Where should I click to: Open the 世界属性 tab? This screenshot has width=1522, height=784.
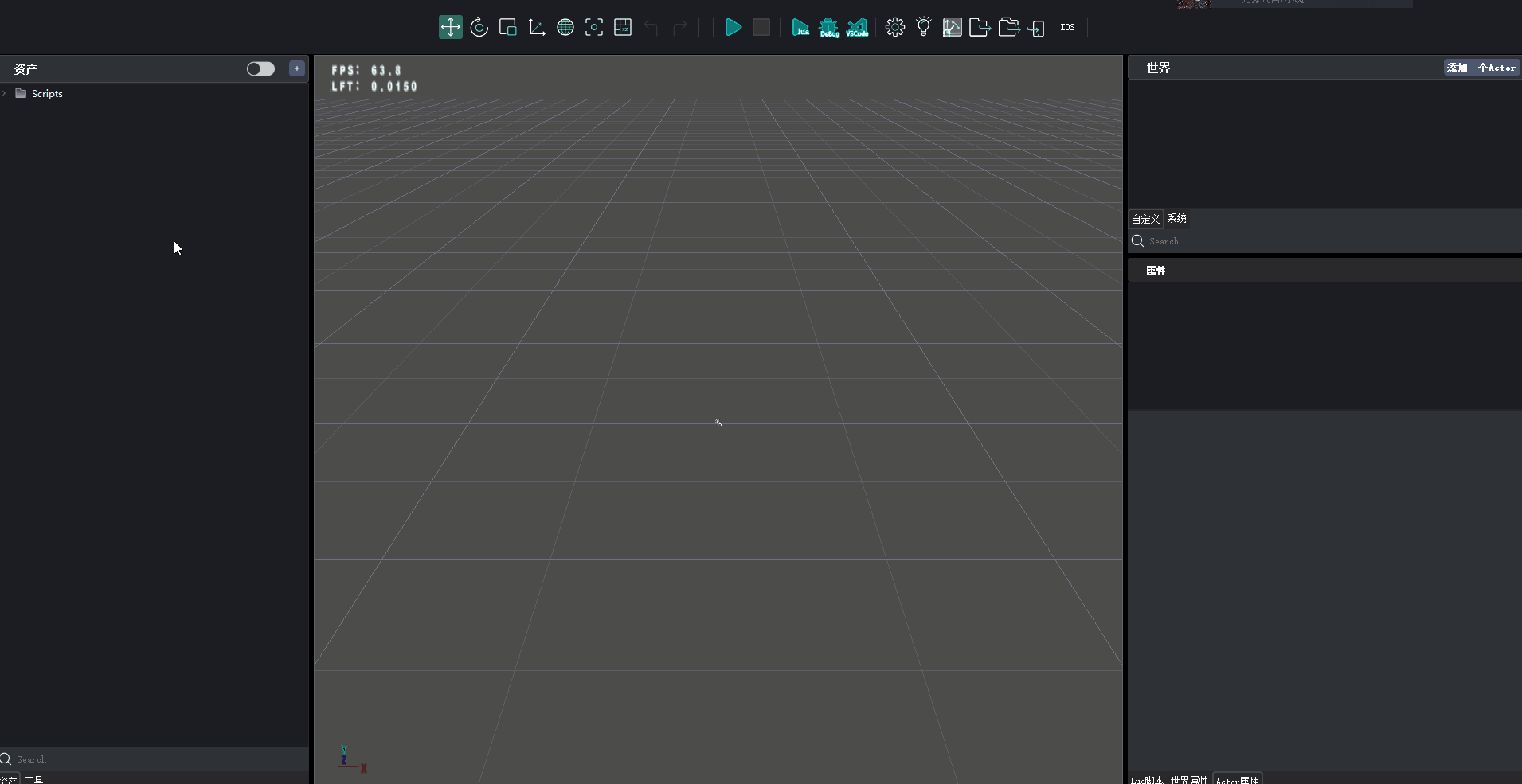click(x=1189, y=779)
